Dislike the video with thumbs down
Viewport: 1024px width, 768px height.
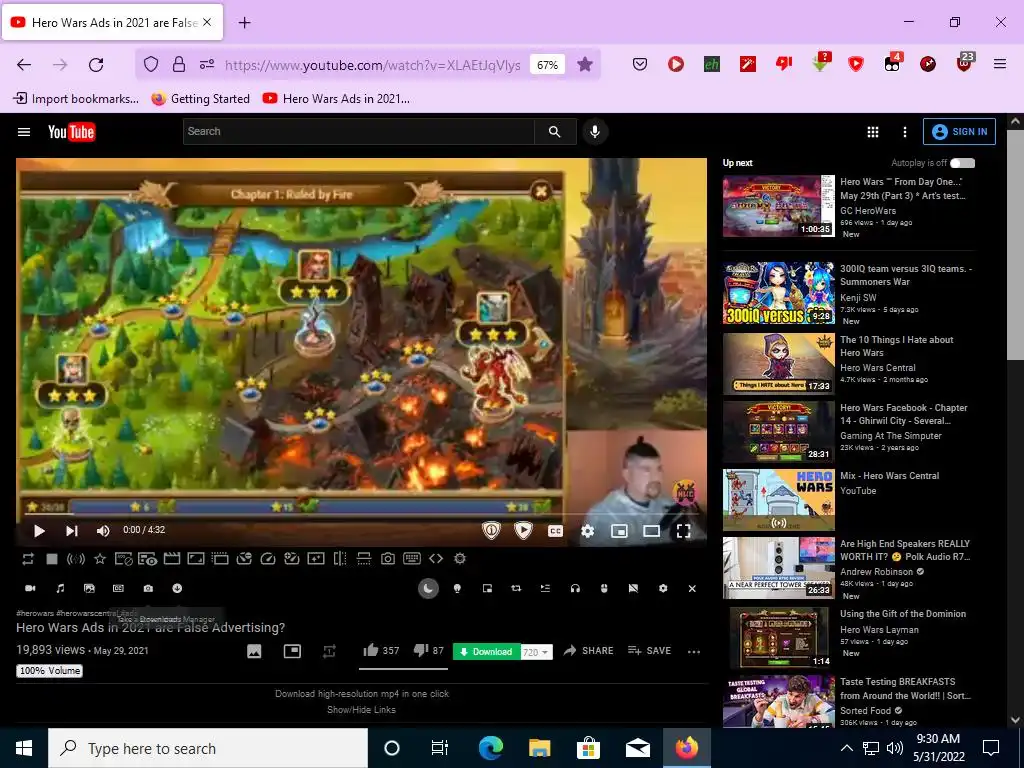(x=421, y=650)
